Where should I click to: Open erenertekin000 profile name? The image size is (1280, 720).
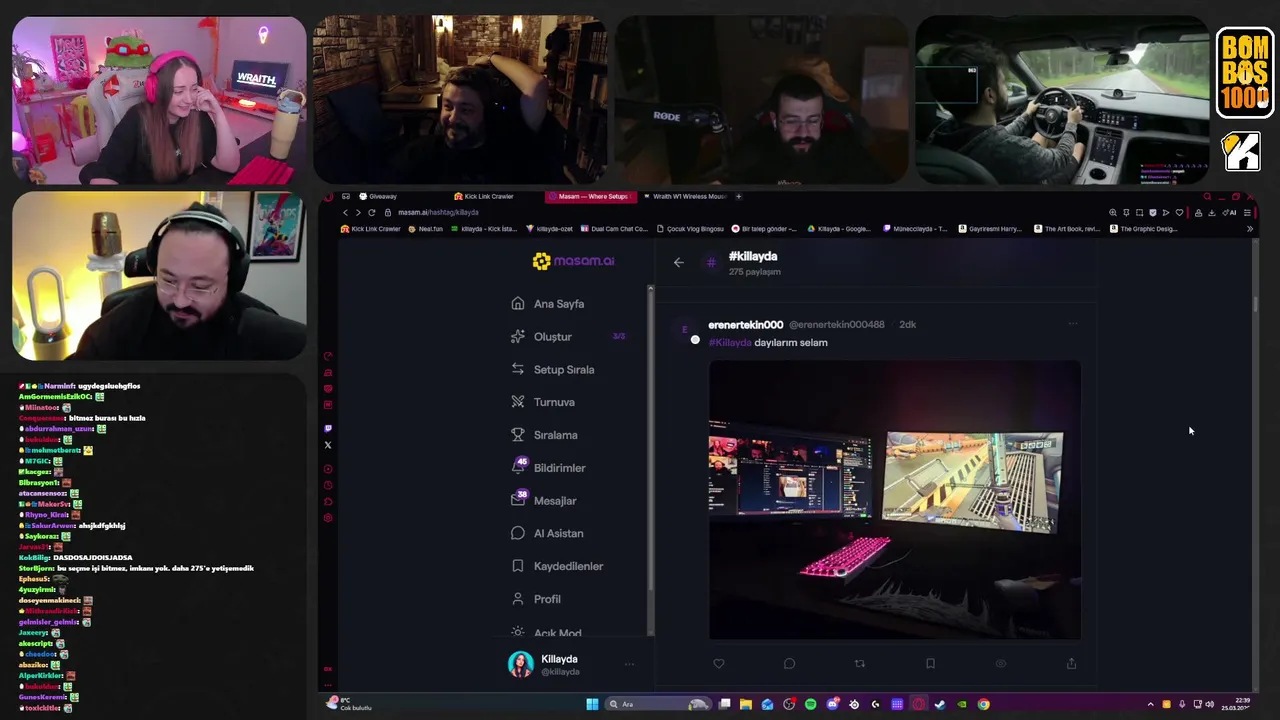tap(746, 325)
